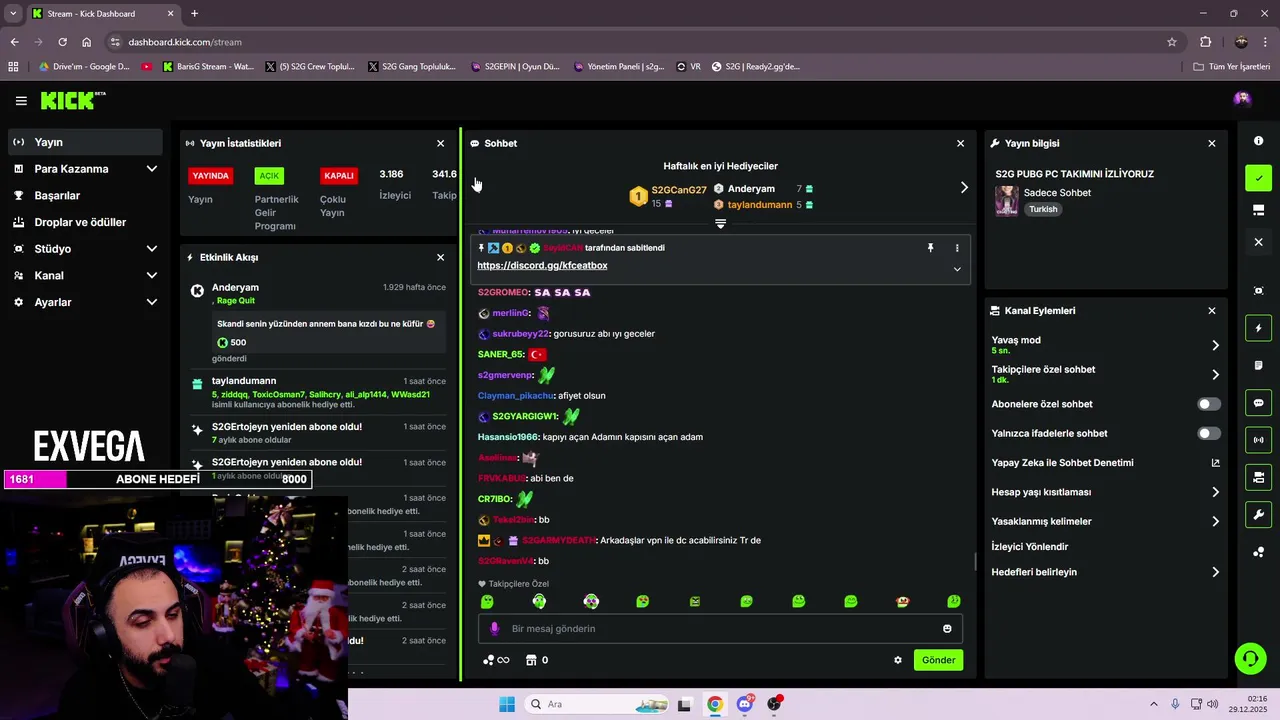
Task: Open the profile avatar menu in Kick header
Action: pyautogui.click(x=1242, y=99)
